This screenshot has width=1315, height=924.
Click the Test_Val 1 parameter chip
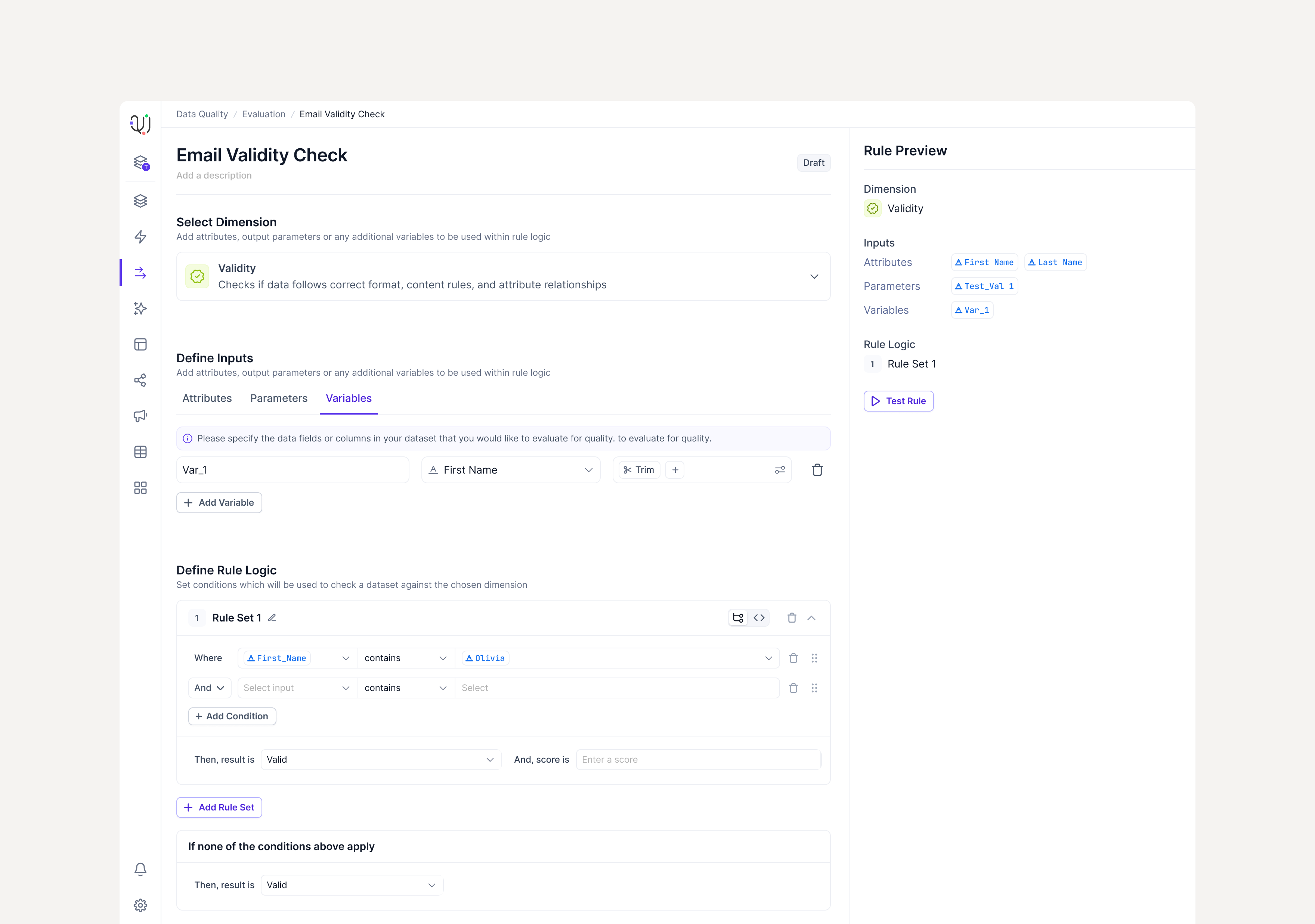pyautogui.click(x=984, y=286)
